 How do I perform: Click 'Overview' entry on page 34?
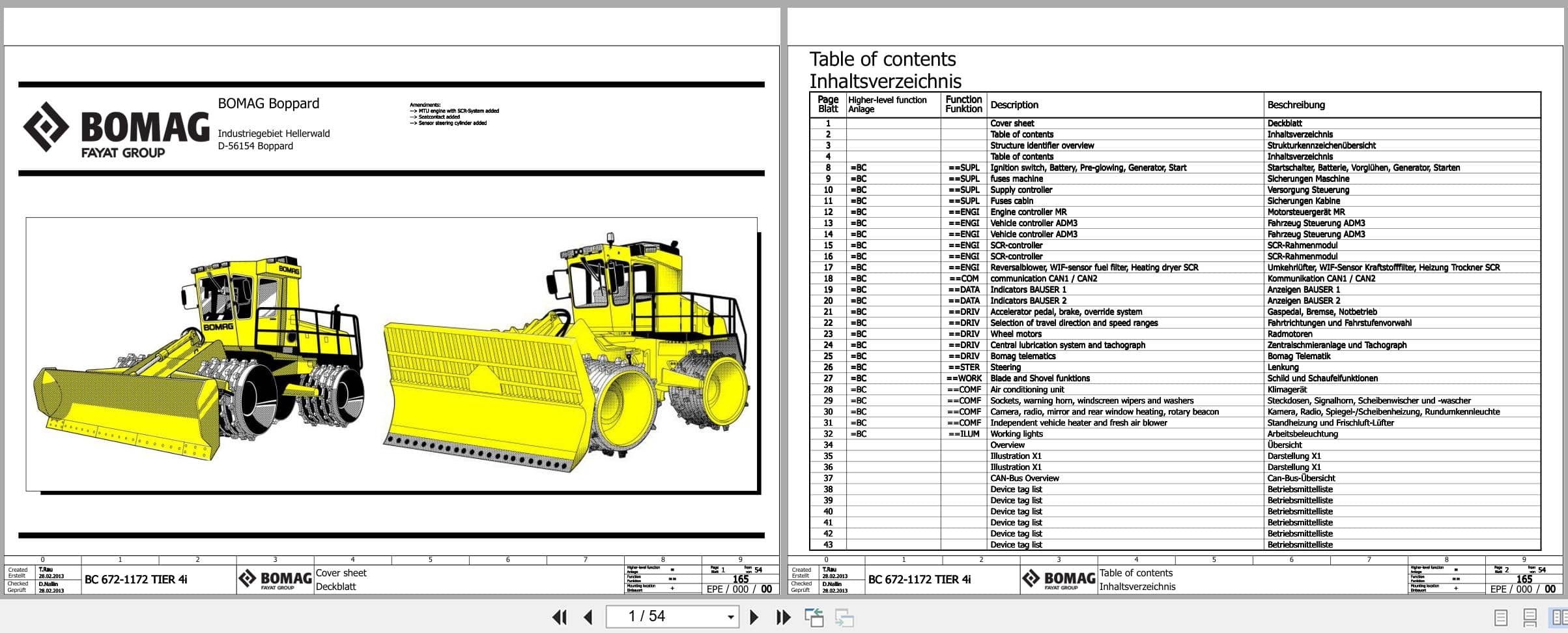click(x=1007, y=445)
